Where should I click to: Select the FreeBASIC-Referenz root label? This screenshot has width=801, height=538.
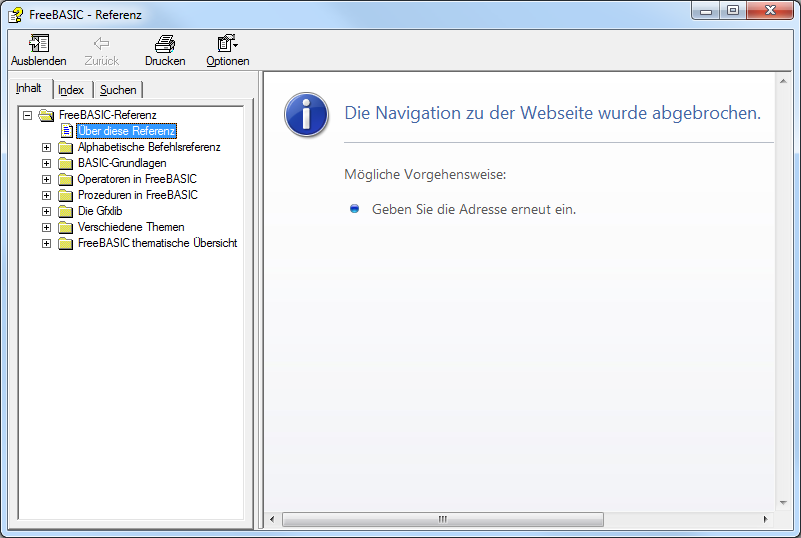[x=108, y=115]
